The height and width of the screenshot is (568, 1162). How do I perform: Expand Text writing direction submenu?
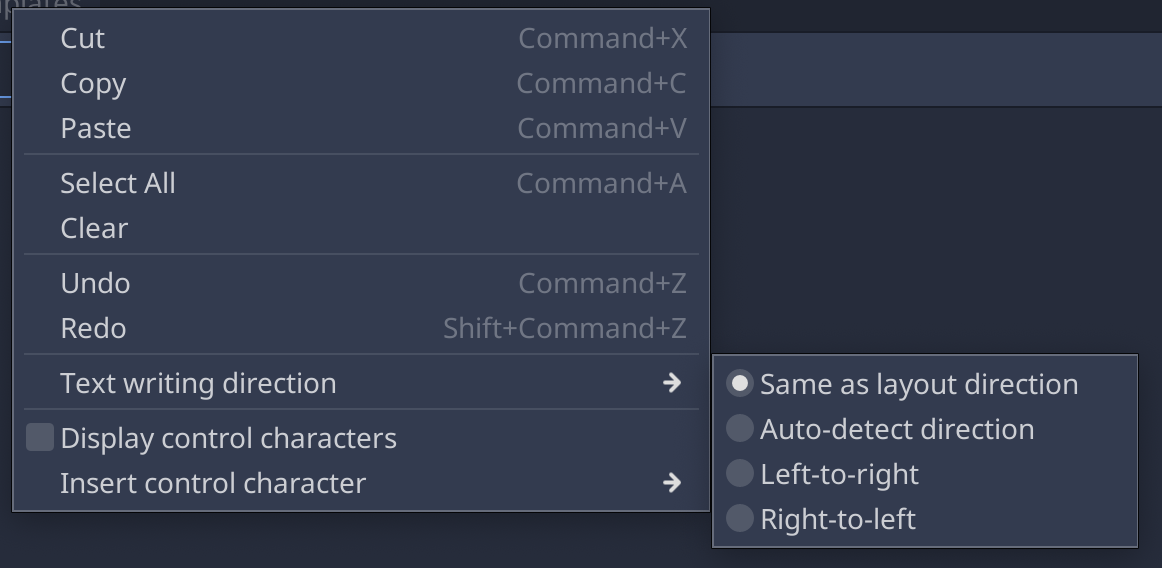pos(362,383)
